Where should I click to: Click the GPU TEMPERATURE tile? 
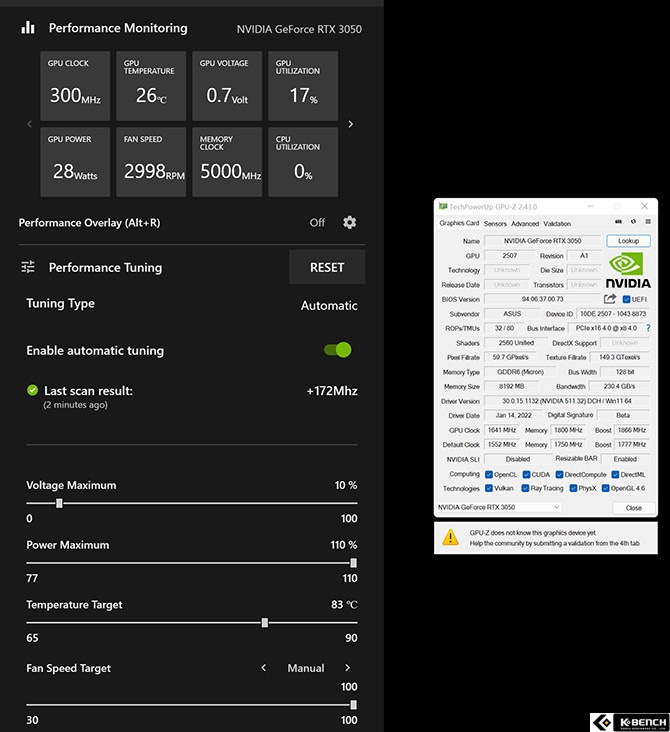click(151, 86)
